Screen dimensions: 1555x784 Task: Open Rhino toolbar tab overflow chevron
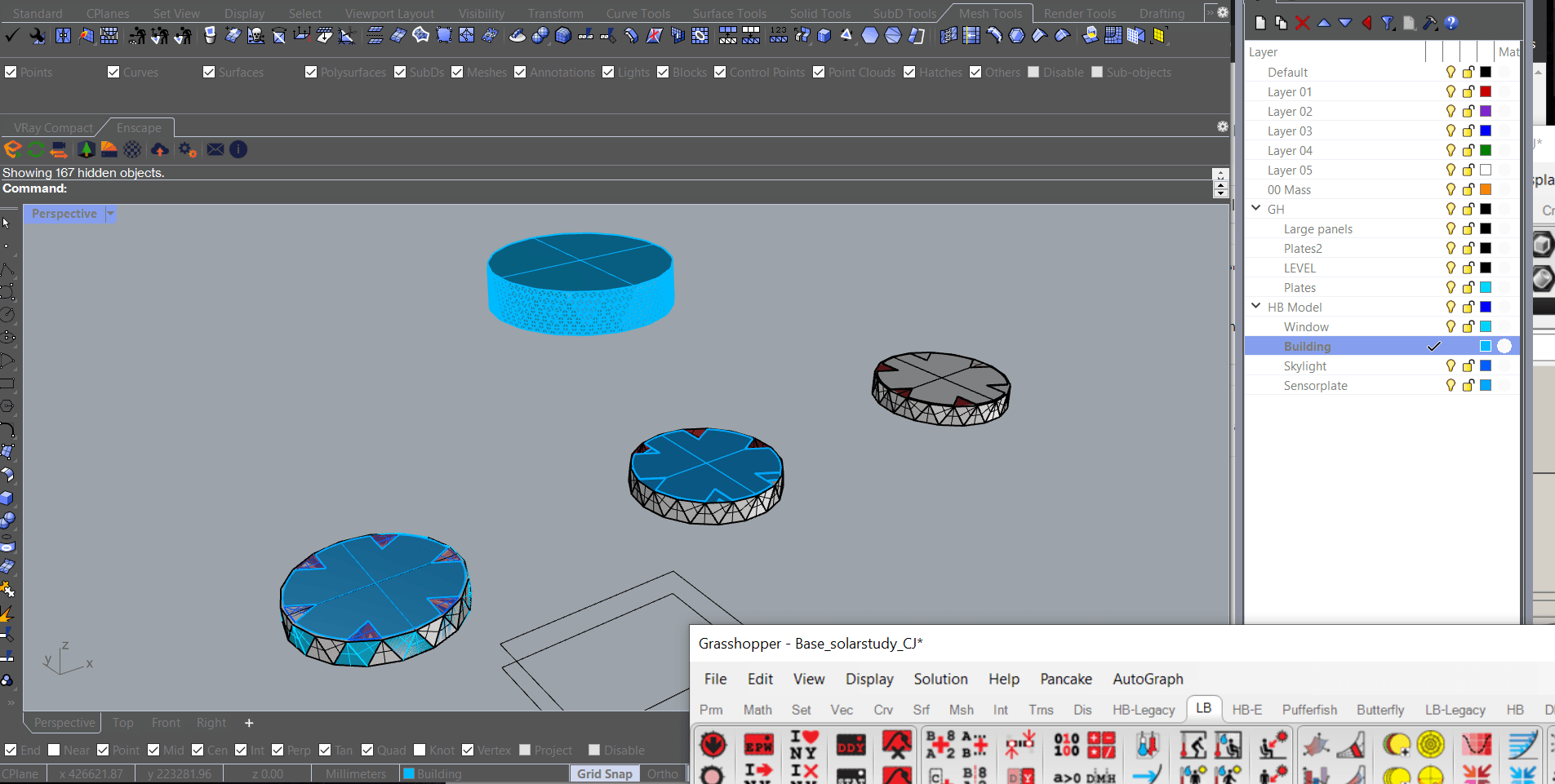[x=1210, y=12]
